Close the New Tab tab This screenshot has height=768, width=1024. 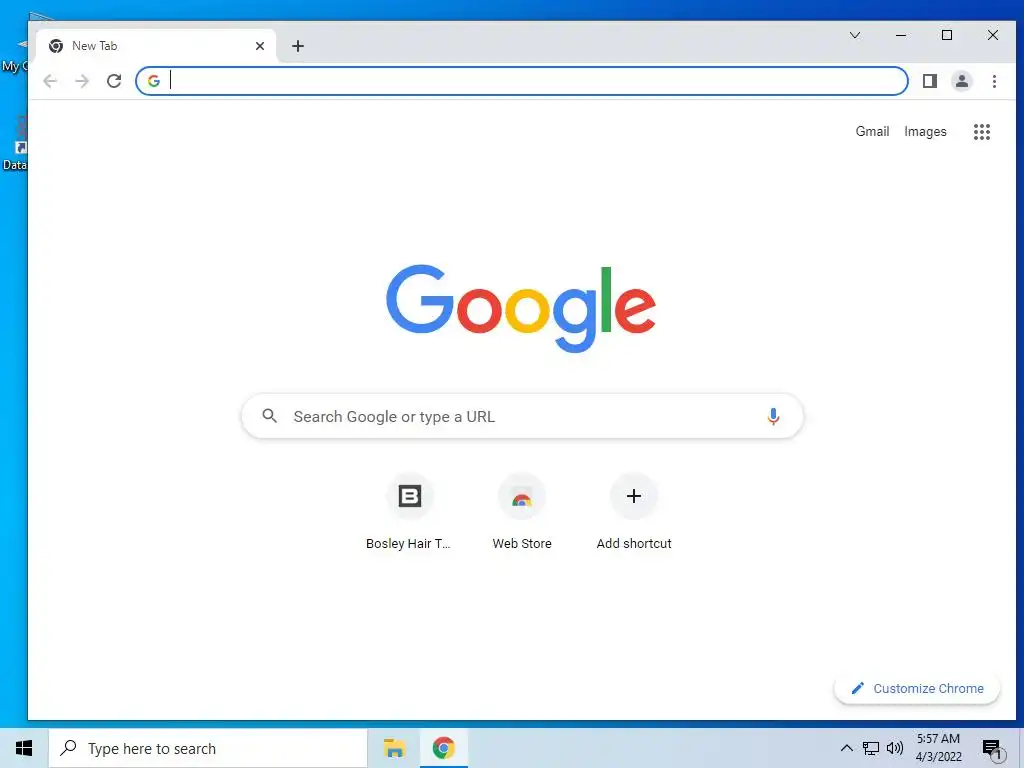click(x=260, y=46)
